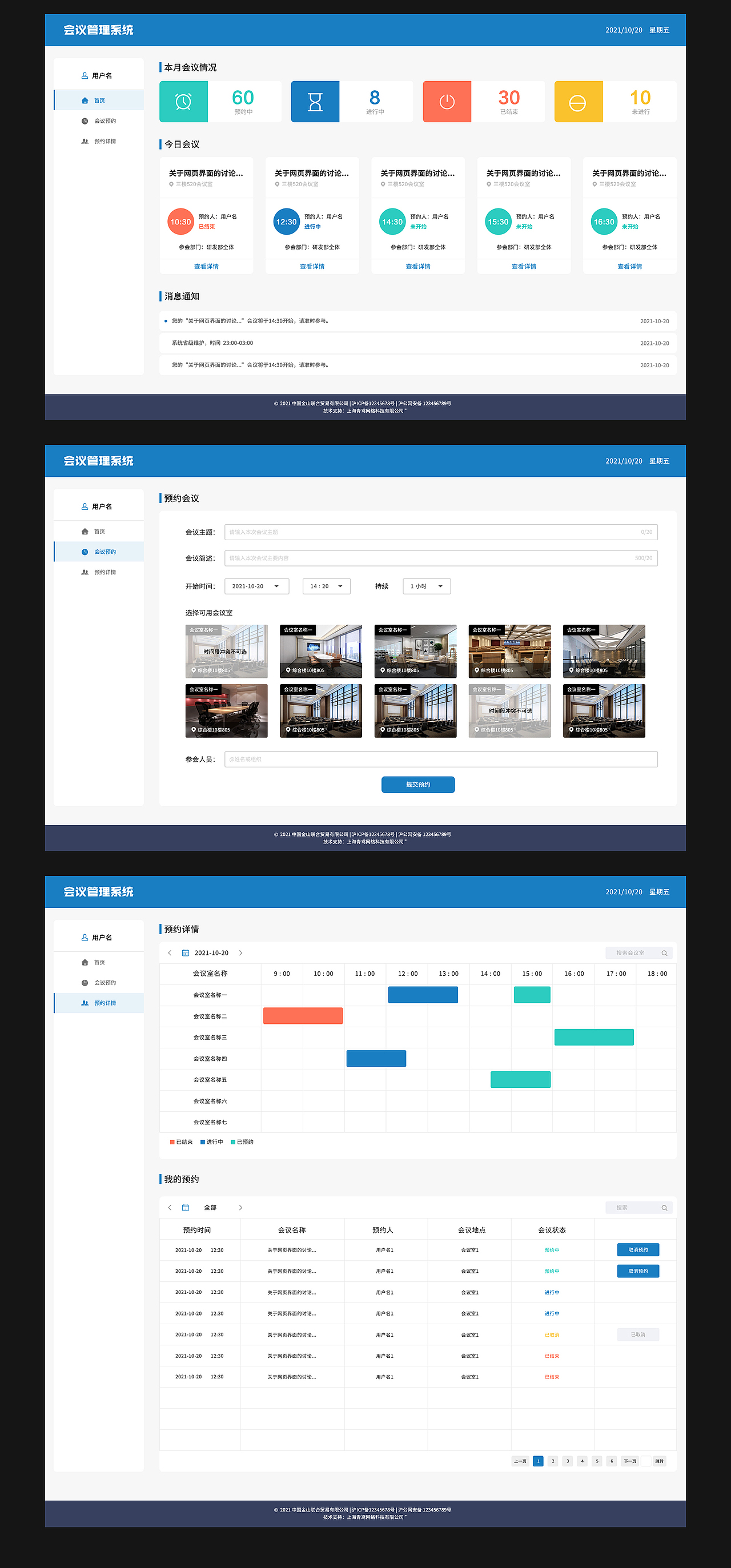
Task: Select the meeting room thumbnail with red chairs
Action: point(226,711)
